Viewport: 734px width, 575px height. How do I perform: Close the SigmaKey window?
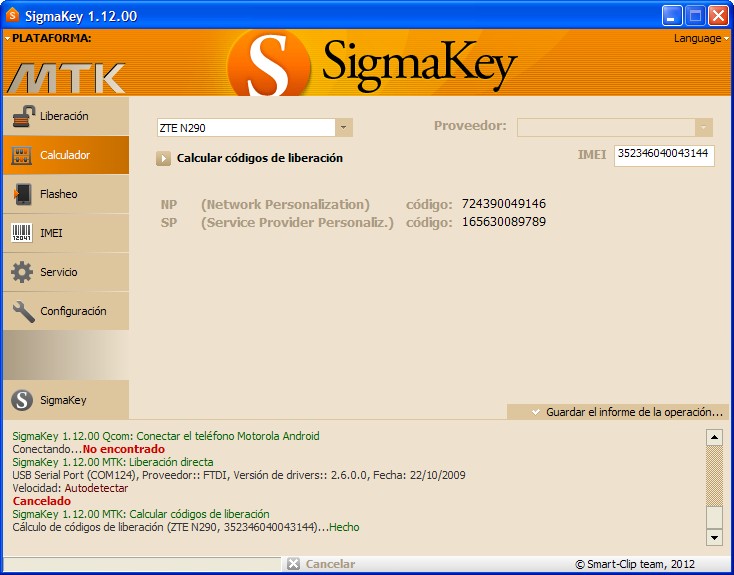[x=718, y=16]
